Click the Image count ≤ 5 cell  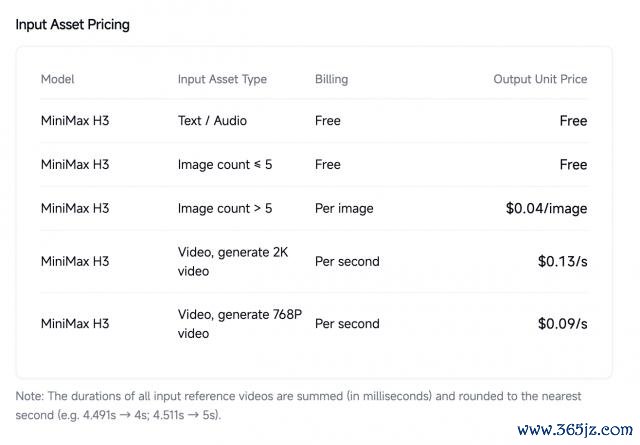225,165
